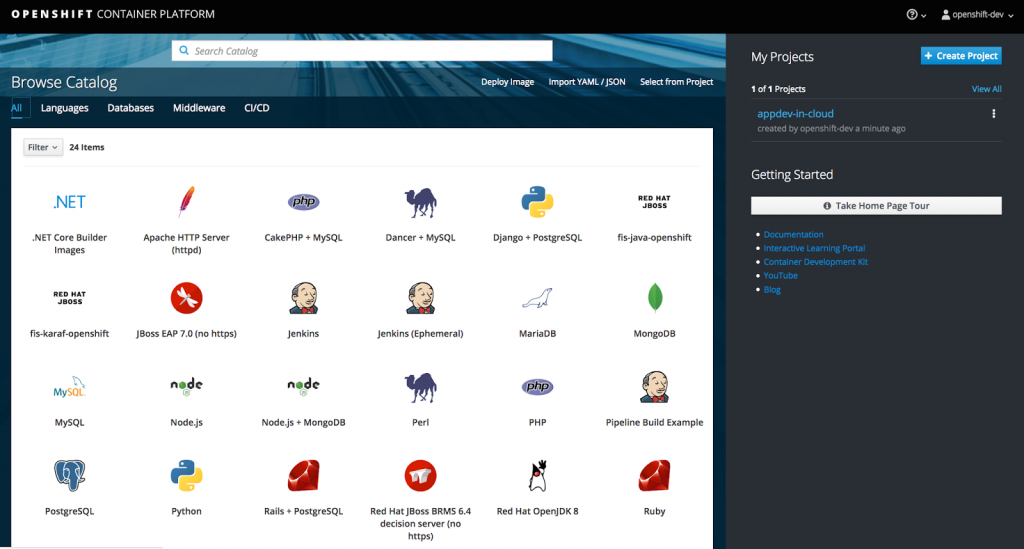1024x549 pixels.
Task: Switch to the Languages tab
Action: [x=65, y=108]
